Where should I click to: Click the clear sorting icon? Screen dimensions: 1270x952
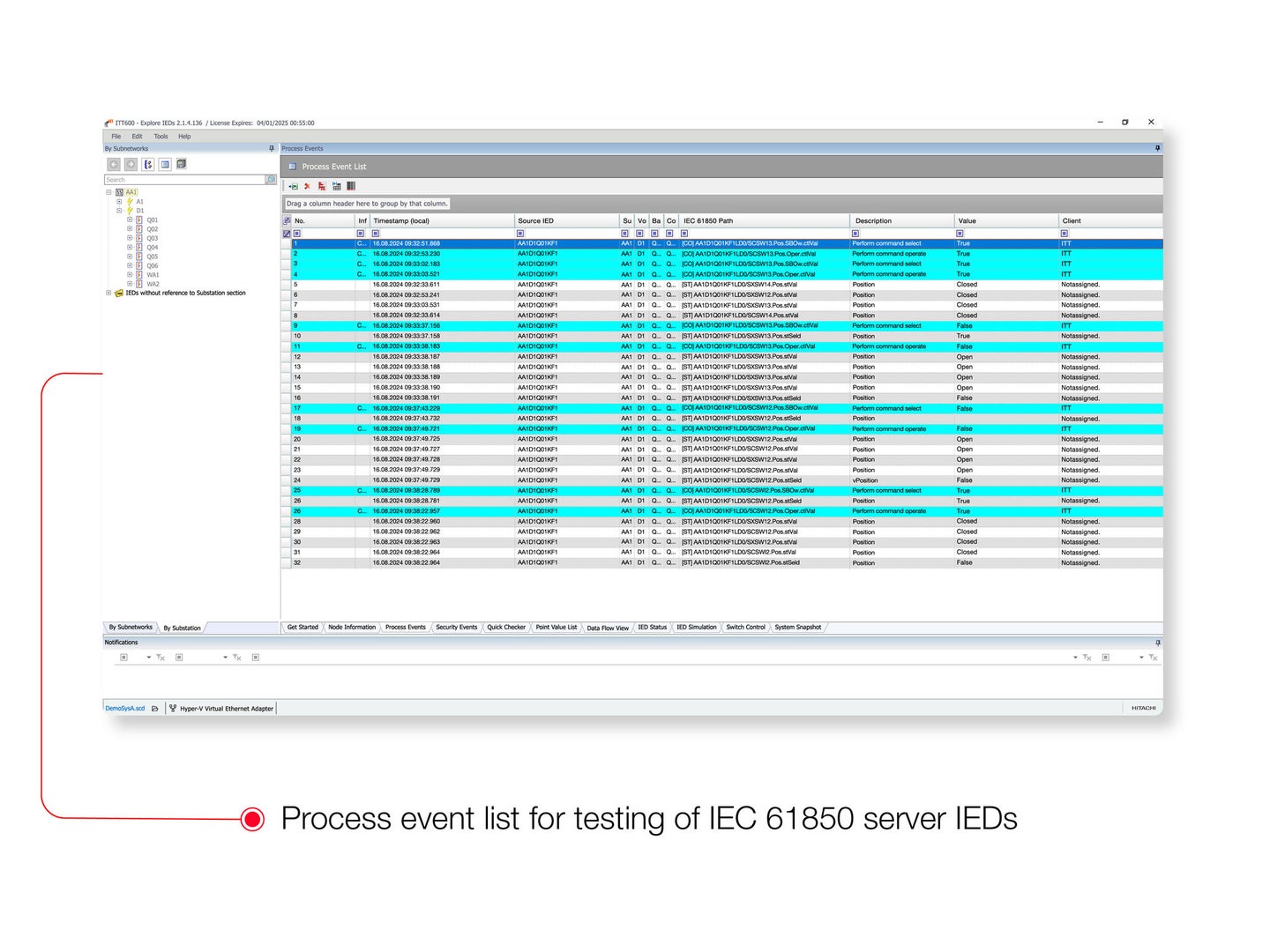coord(321,186)
